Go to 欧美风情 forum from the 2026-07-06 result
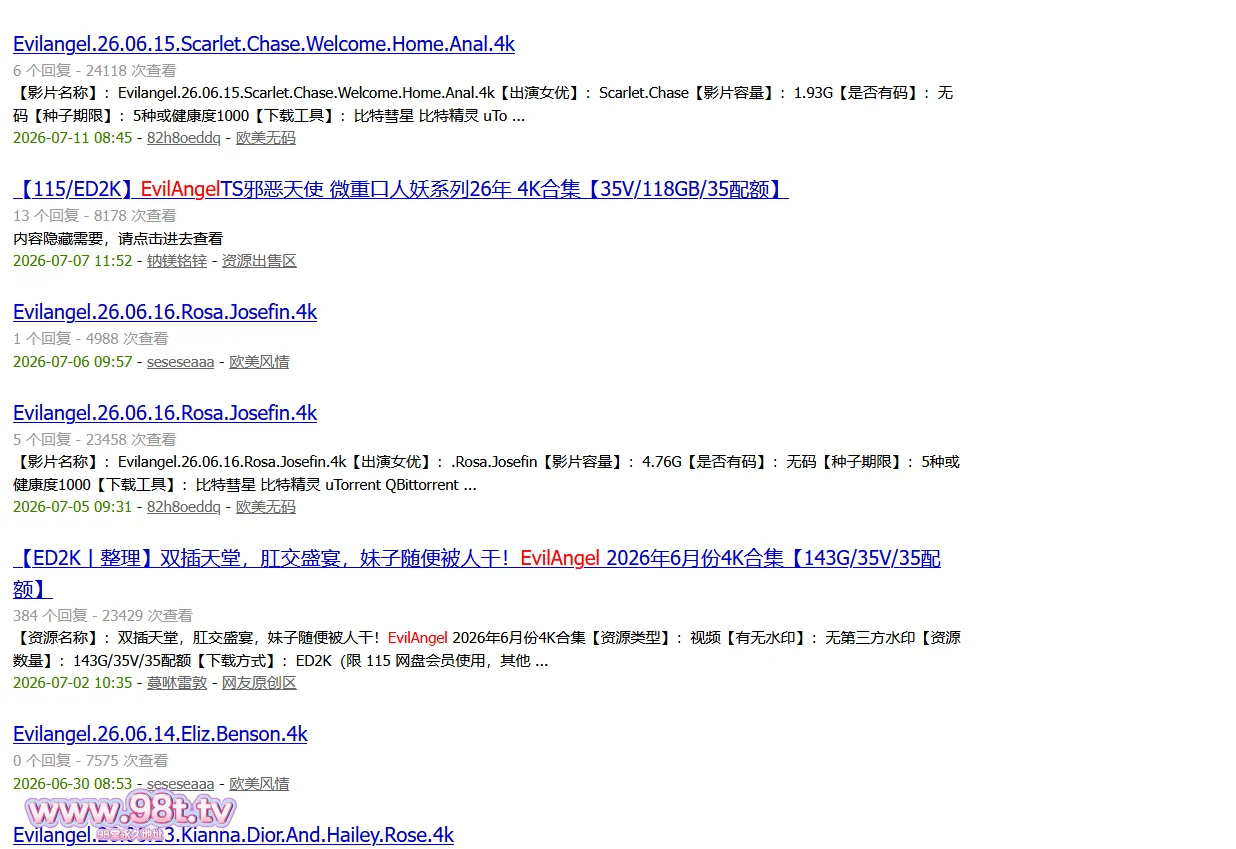1236x849 pixels. (259, 362)
